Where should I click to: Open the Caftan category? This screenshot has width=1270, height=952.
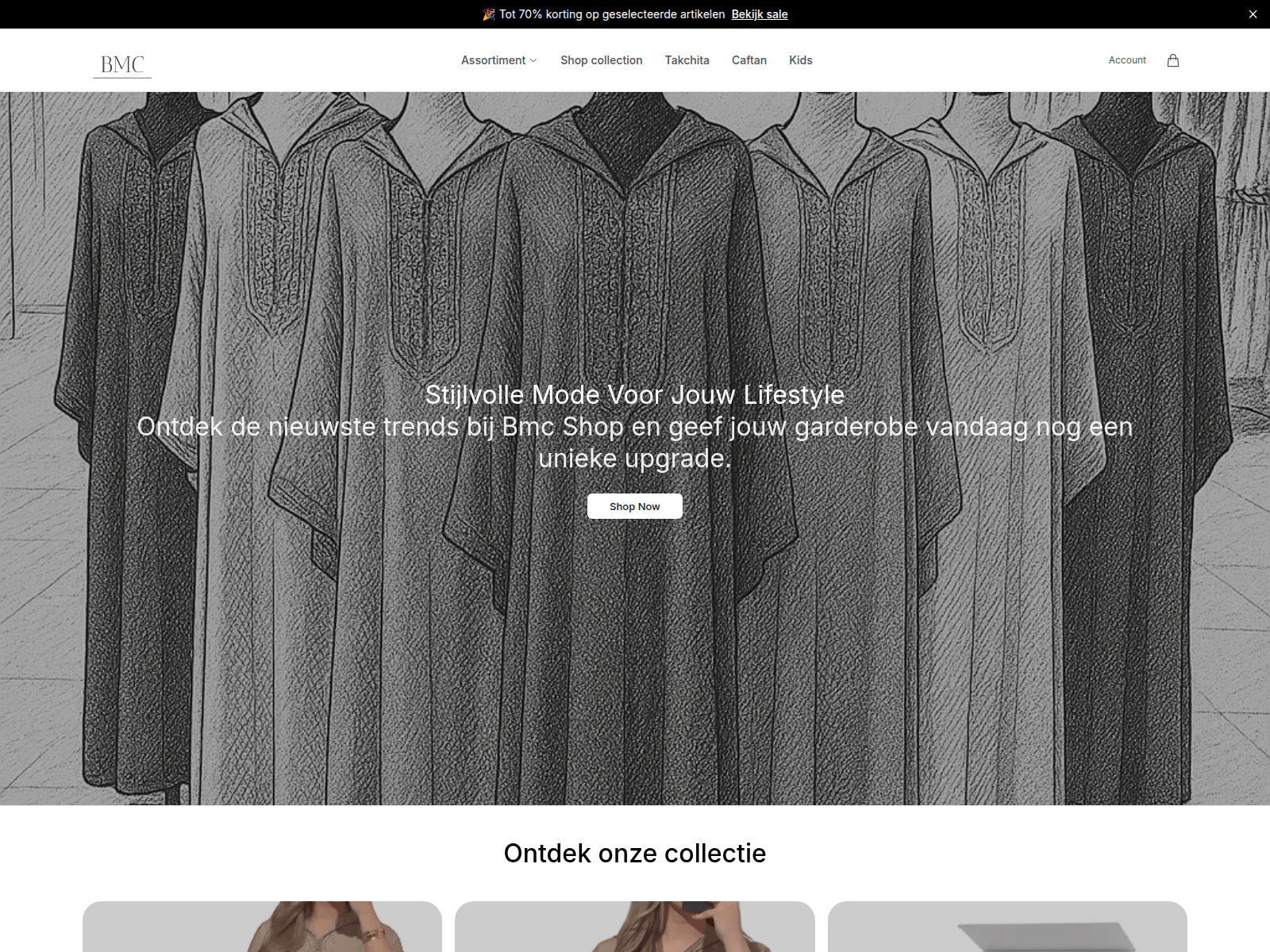coord(749,60)
